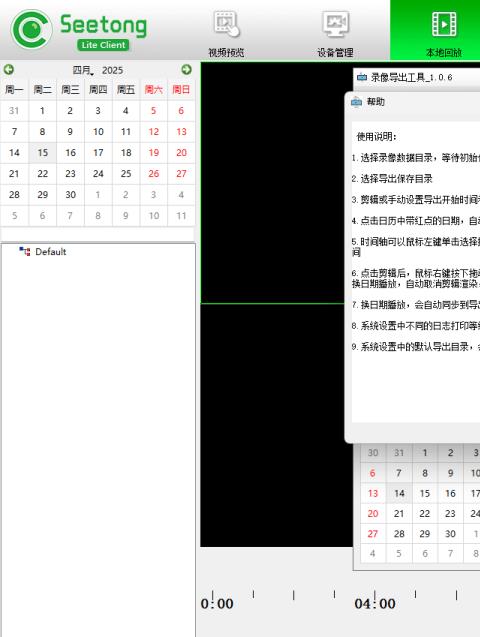Select April 20 in the left calendar
The height and width of the screenshot is (637, 480).
(181, 153)
